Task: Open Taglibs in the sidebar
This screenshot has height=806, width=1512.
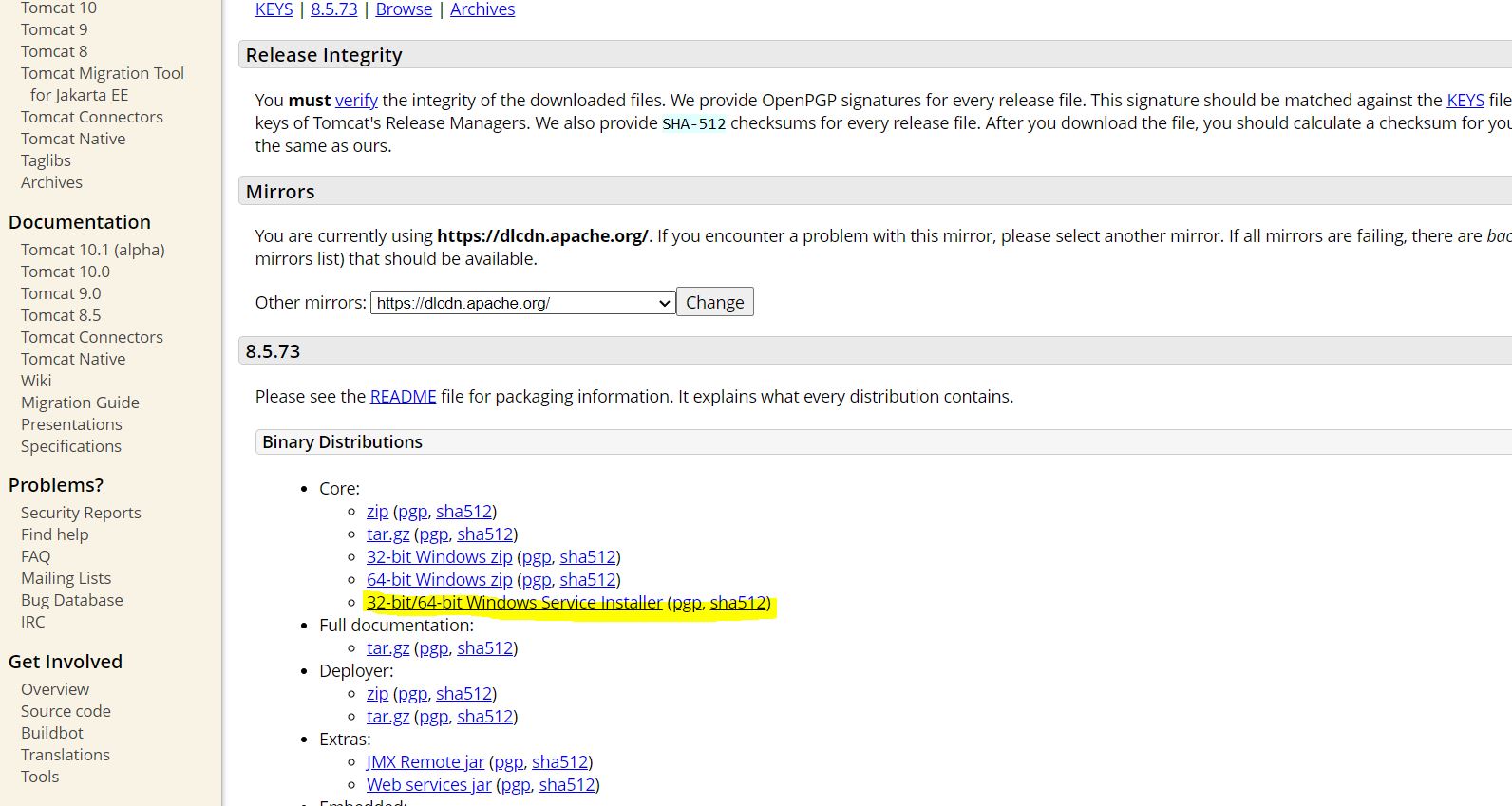Action: (46, 160)
